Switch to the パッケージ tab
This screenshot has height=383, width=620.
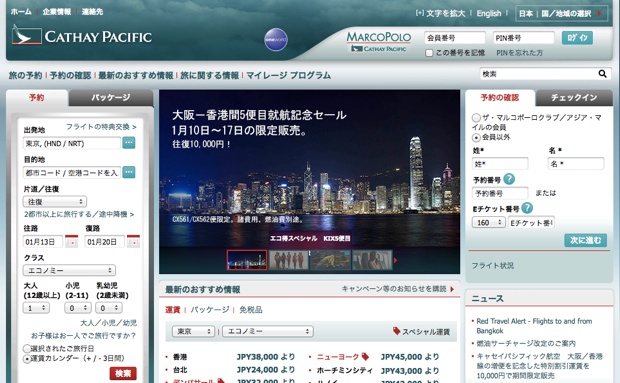(x=111, y=98)
